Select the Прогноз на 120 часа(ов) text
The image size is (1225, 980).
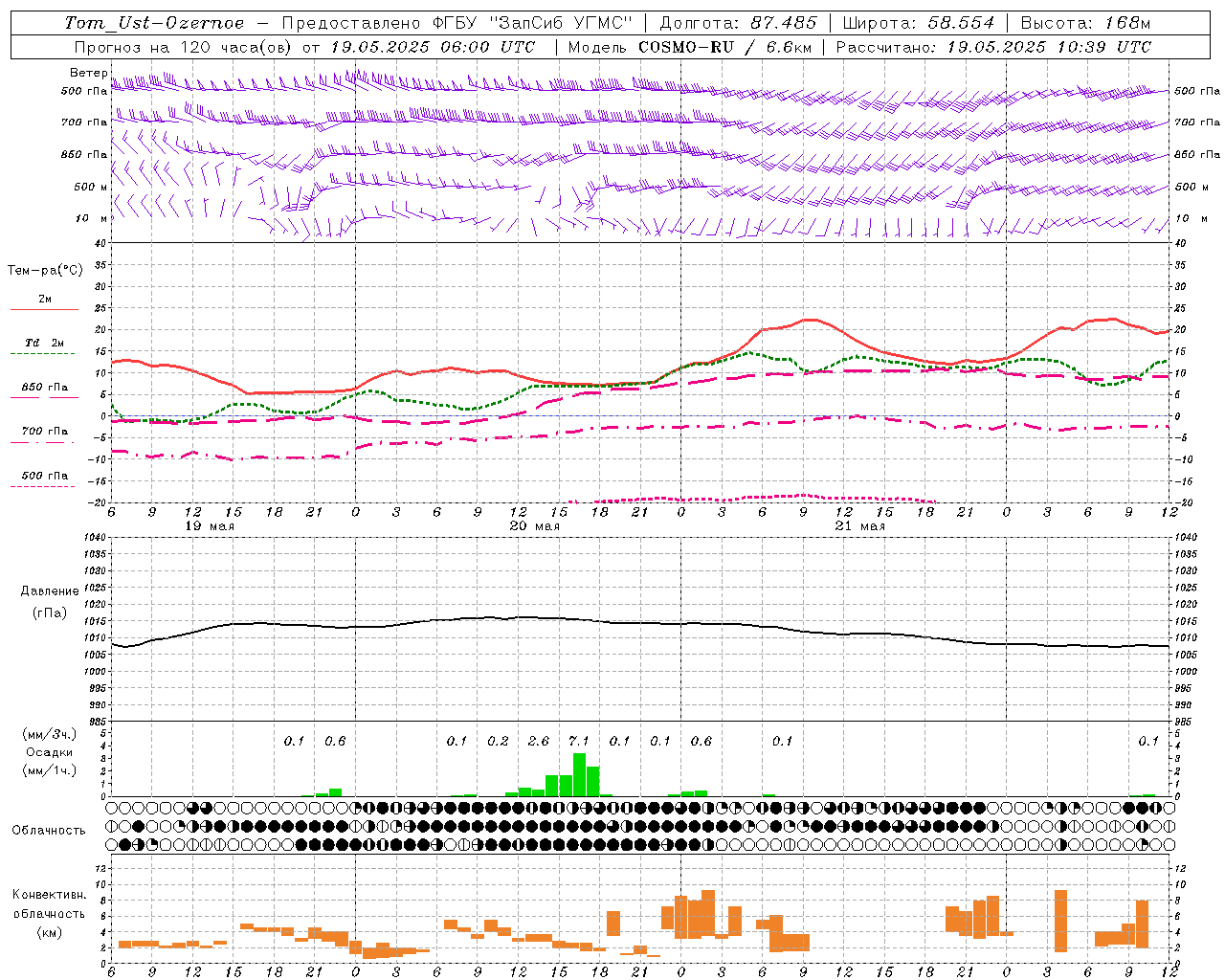coord(185,47)
